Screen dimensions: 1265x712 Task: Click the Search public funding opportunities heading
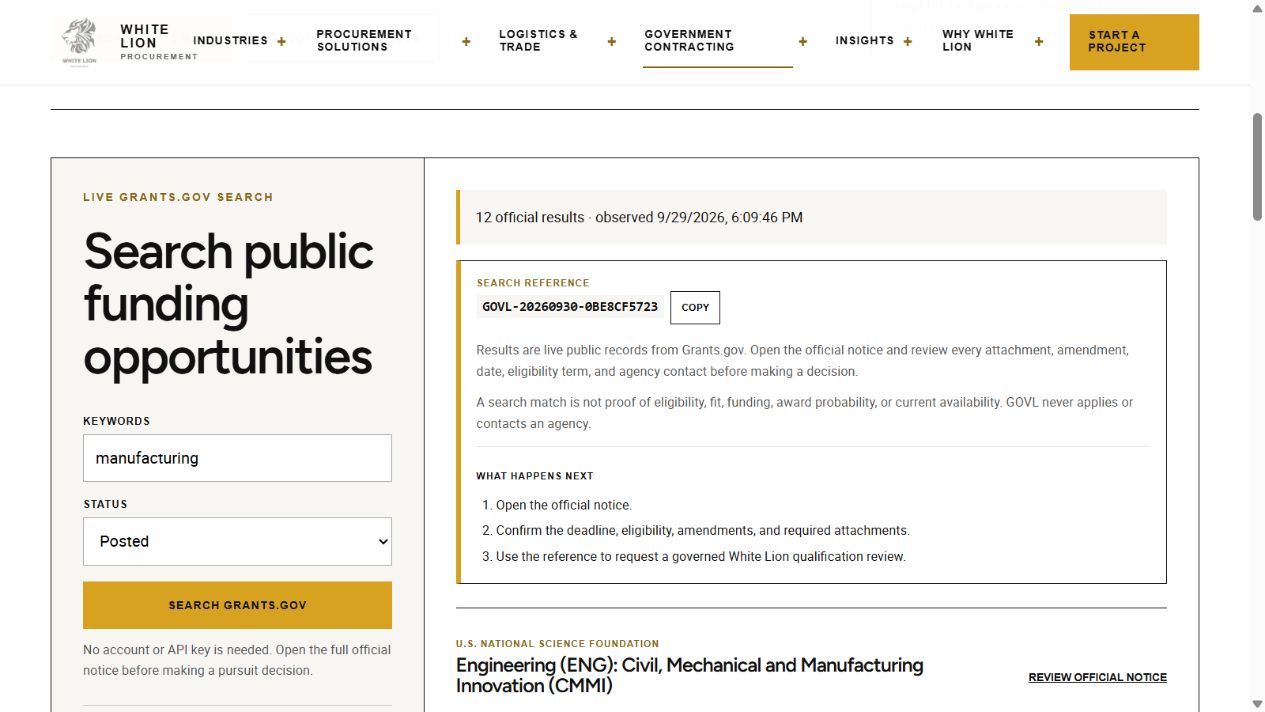click(x=229, y=303)
